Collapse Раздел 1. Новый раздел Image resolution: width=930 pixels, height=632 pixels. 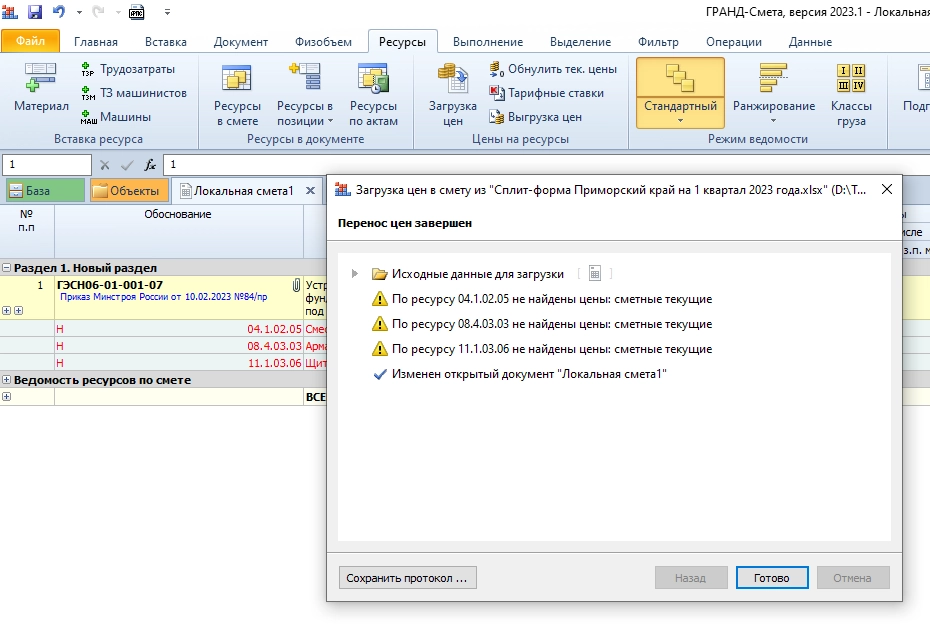point(7,268)
